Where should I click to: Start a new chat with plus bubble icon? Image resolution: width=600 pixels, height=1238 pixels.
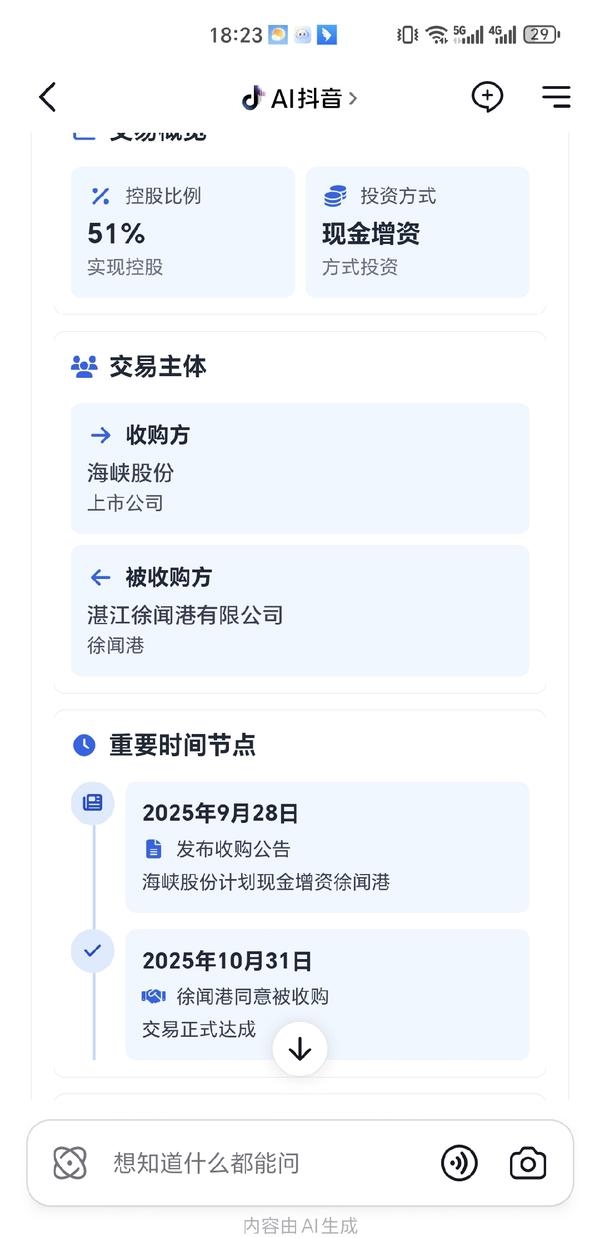(487, 97)
